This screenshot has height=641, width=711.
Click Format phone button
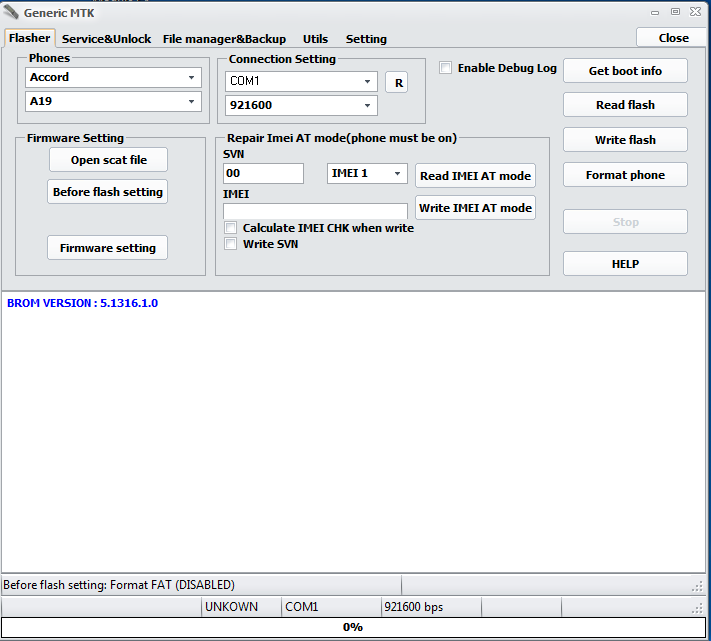click(625, 175)
